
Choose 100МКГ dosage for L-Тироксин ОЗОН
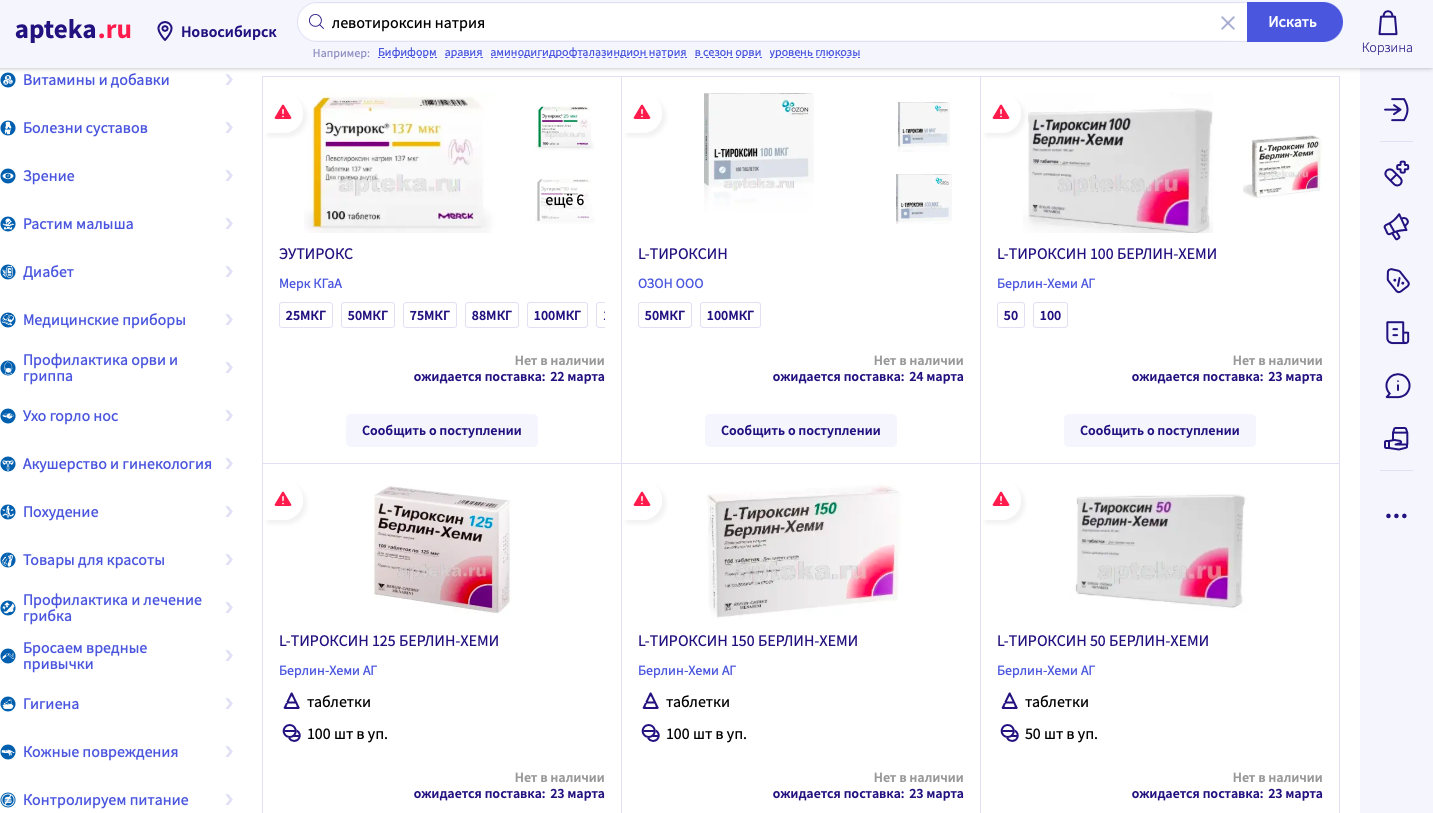(730, 316)
